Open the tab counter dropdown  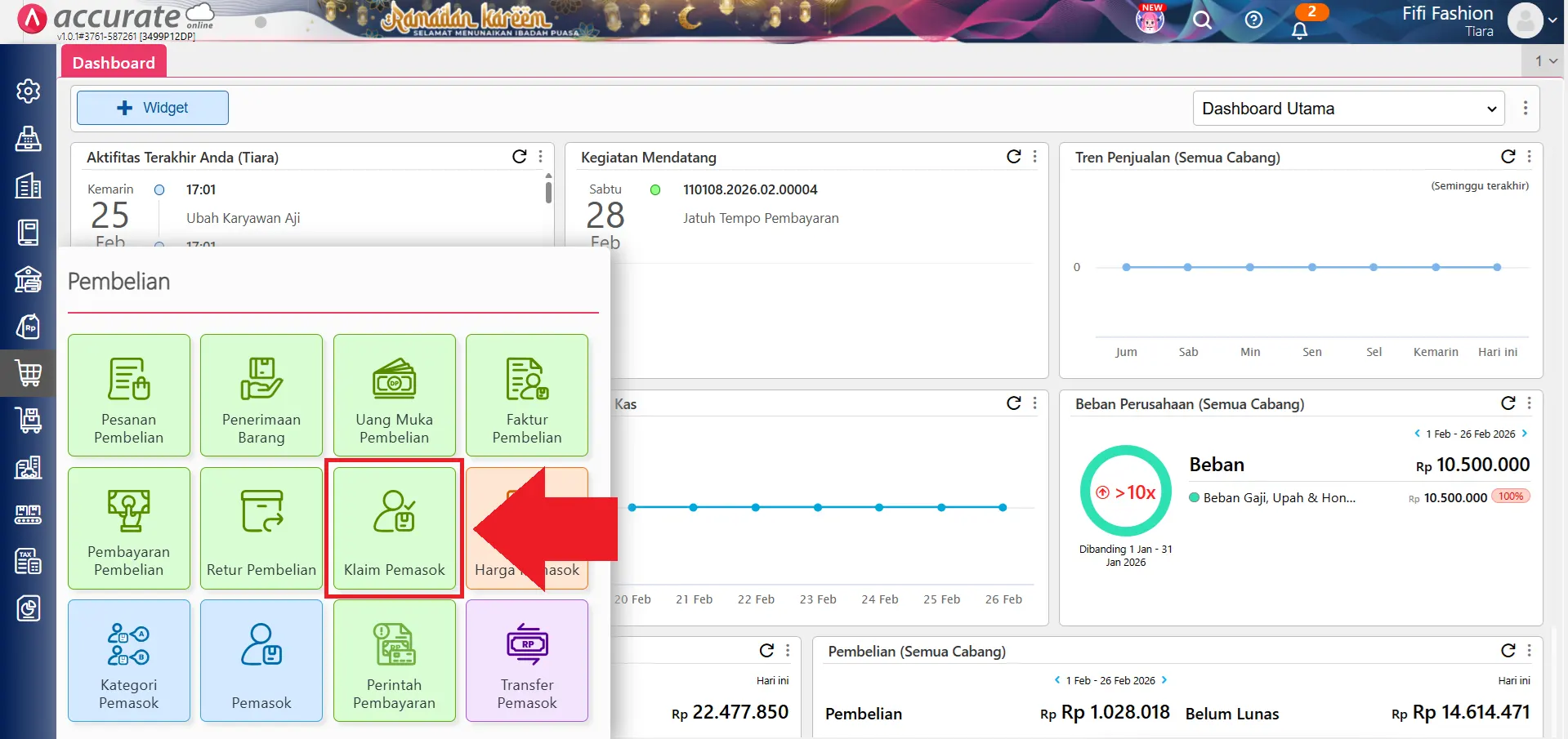1546,60
